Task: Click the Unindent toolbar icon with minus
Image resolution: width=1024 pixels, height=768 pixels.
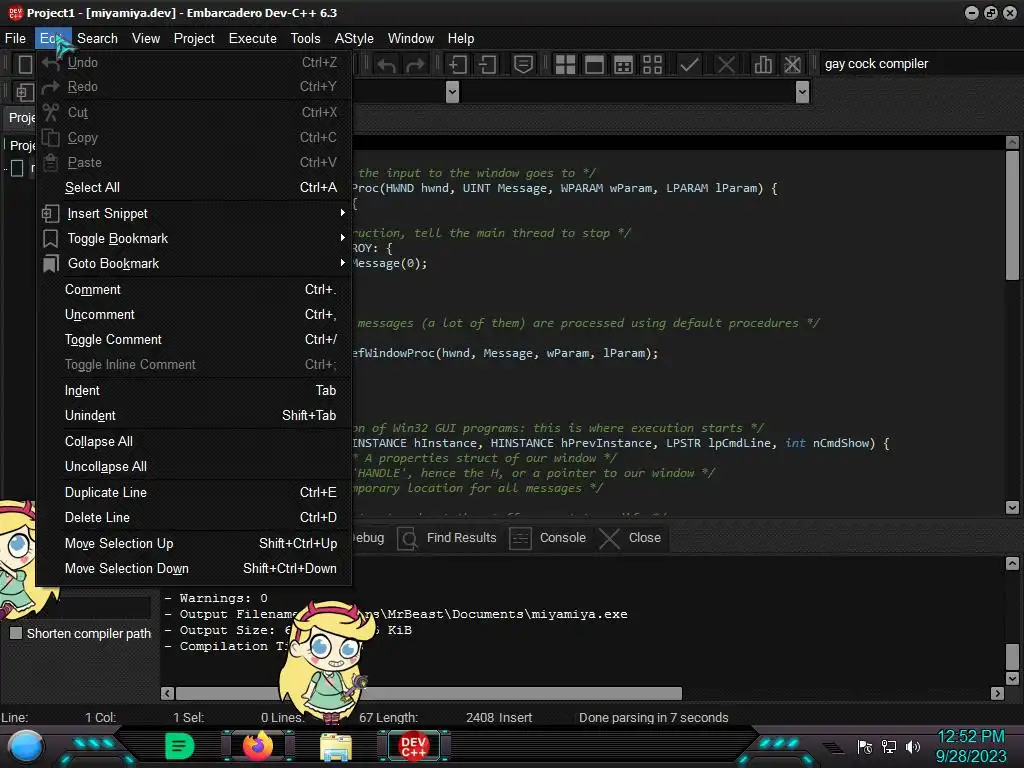Action: coord(487,64)
